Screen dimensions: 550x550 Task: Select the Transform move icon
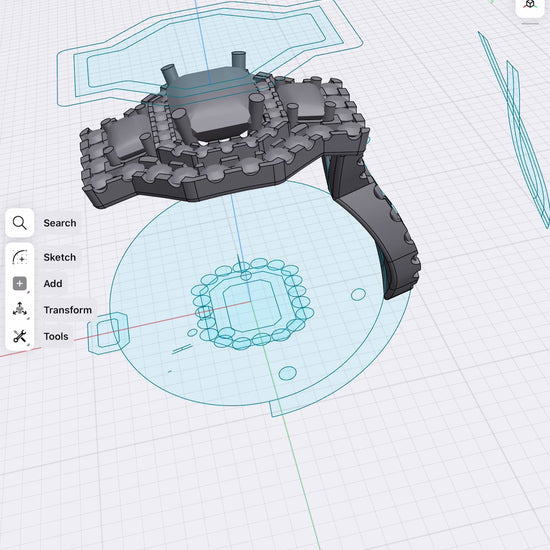(x=20, y=310)
